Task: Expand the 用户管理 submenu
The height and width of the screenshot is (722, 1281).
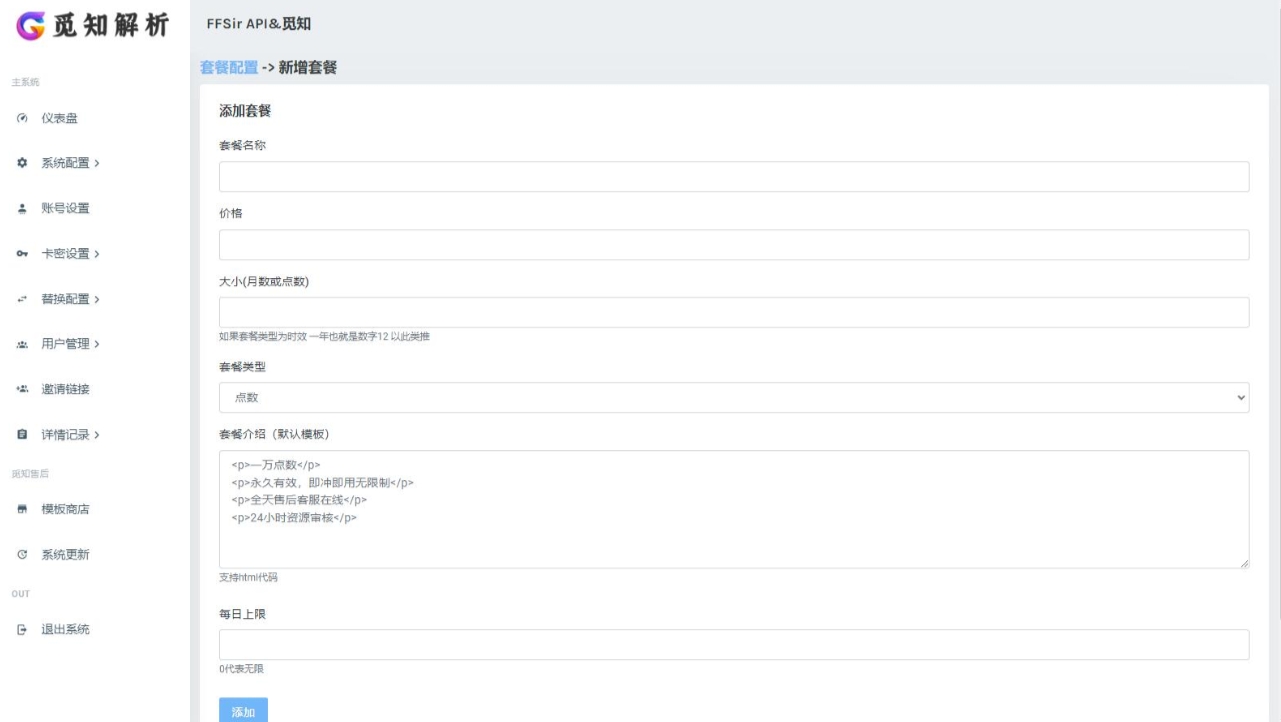Action: 70,345
